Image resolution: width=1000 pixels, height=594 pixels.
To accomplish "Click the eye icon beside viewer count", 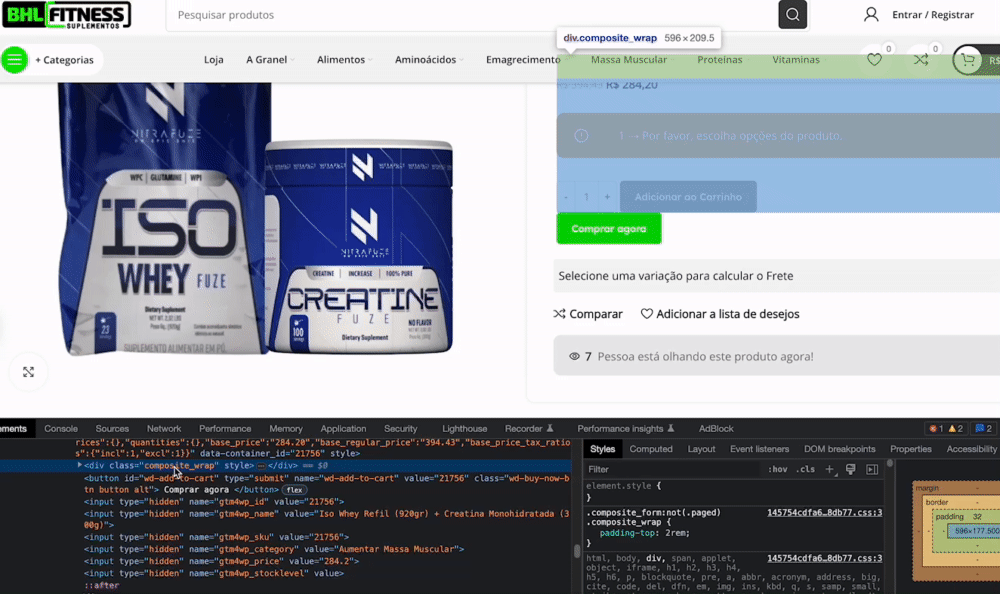I will pyautogui.click(x=574, y=357).
